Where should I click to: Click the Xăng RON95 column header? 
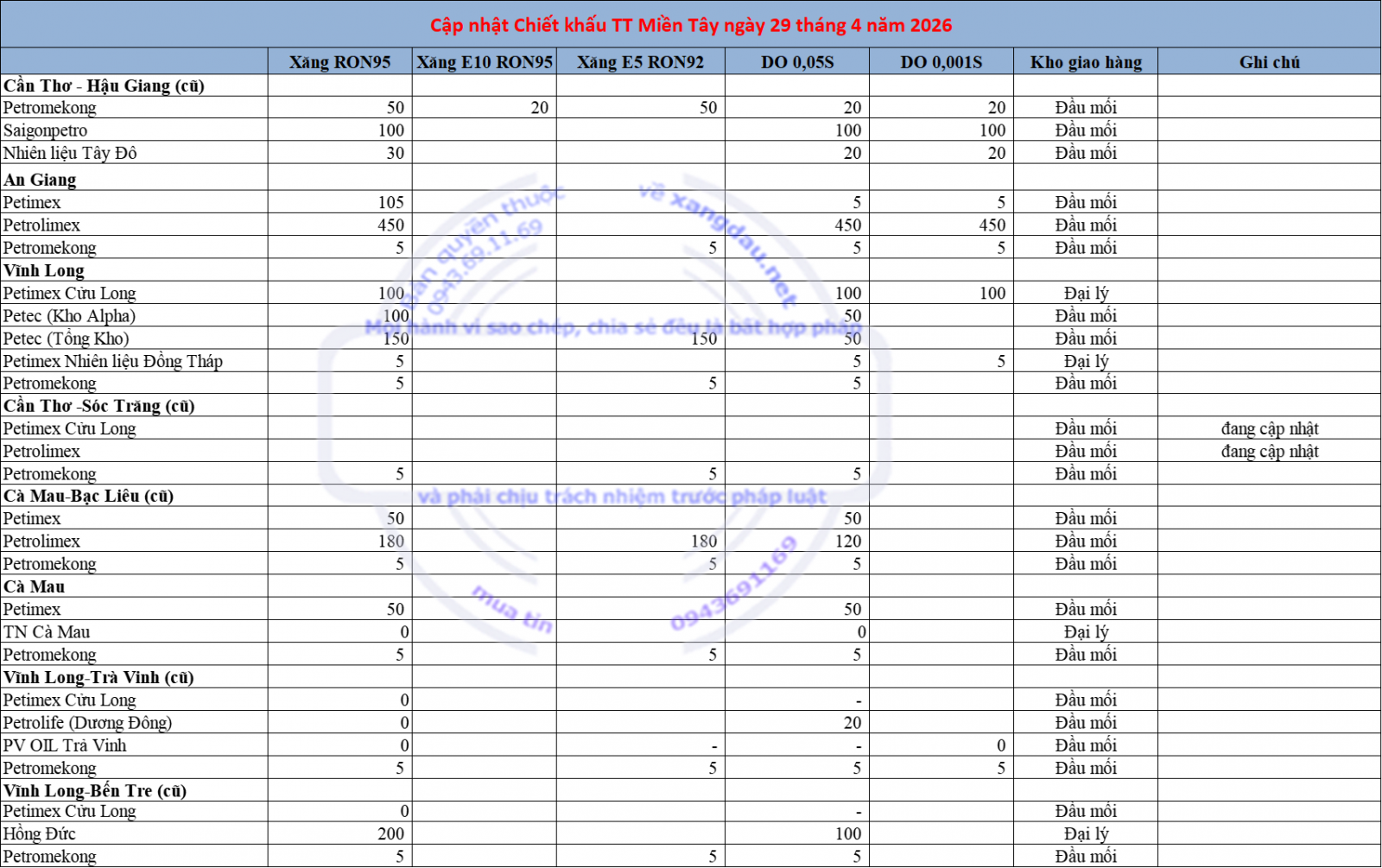[x=339, y=62]
